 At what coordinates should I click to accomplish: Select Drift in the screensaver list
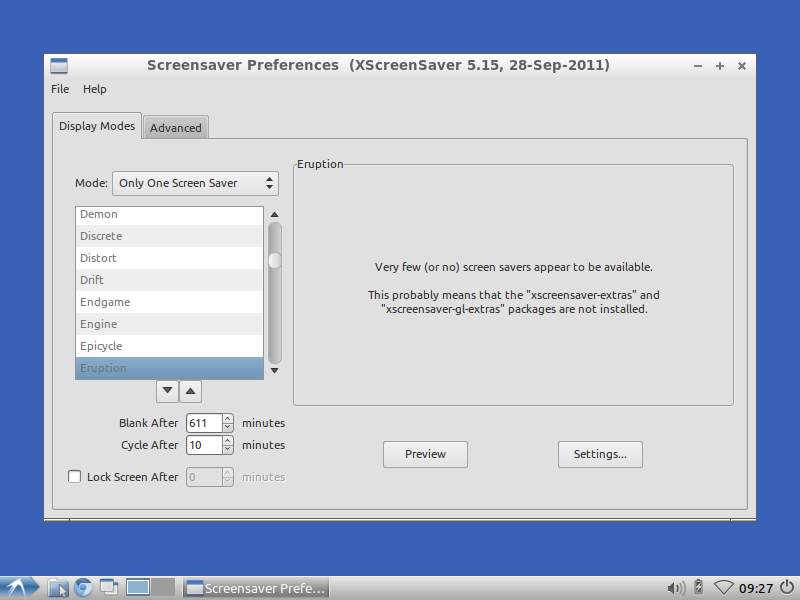[x=169, y=280]
